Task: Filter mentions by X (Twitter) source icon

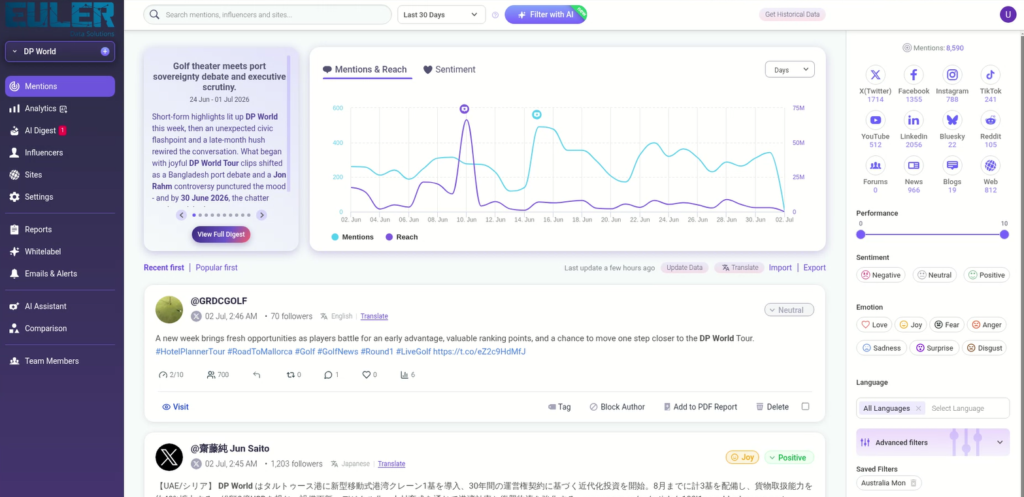Action: point(875,74)
